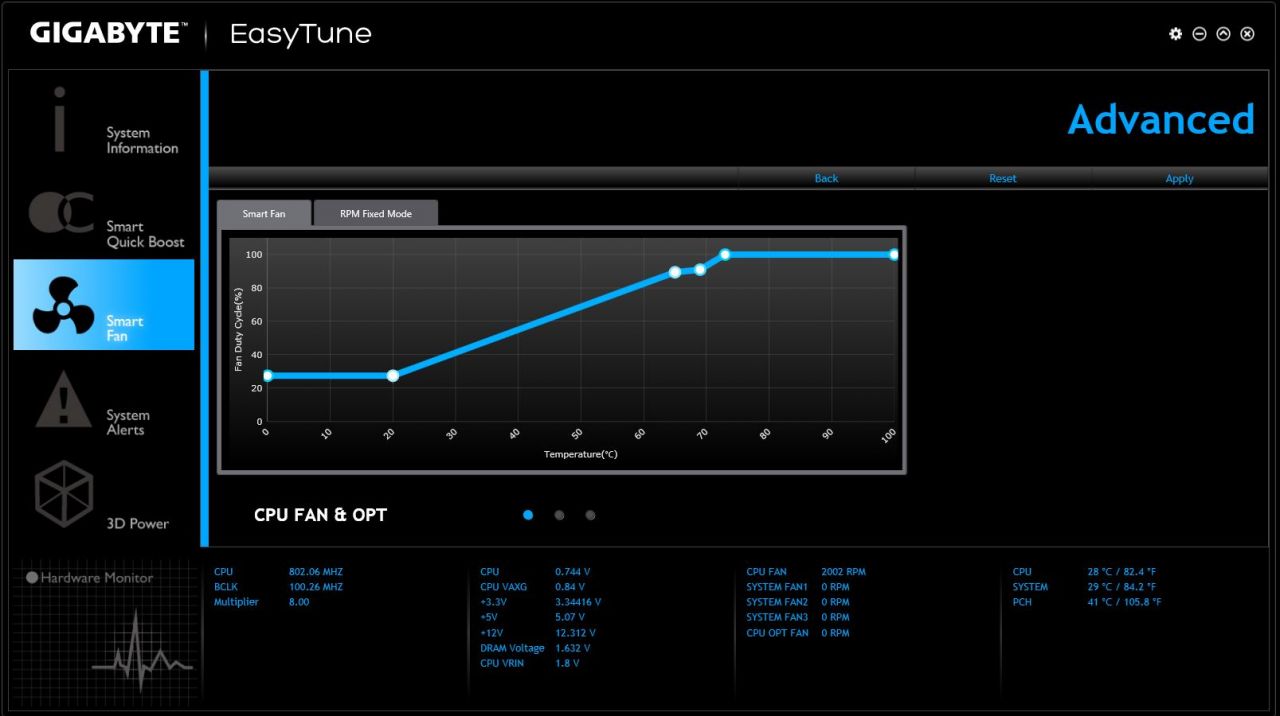Click the up-arrow icon in title bar
This screenshot has width=1280, height=716.
(x=1223, y=34)
